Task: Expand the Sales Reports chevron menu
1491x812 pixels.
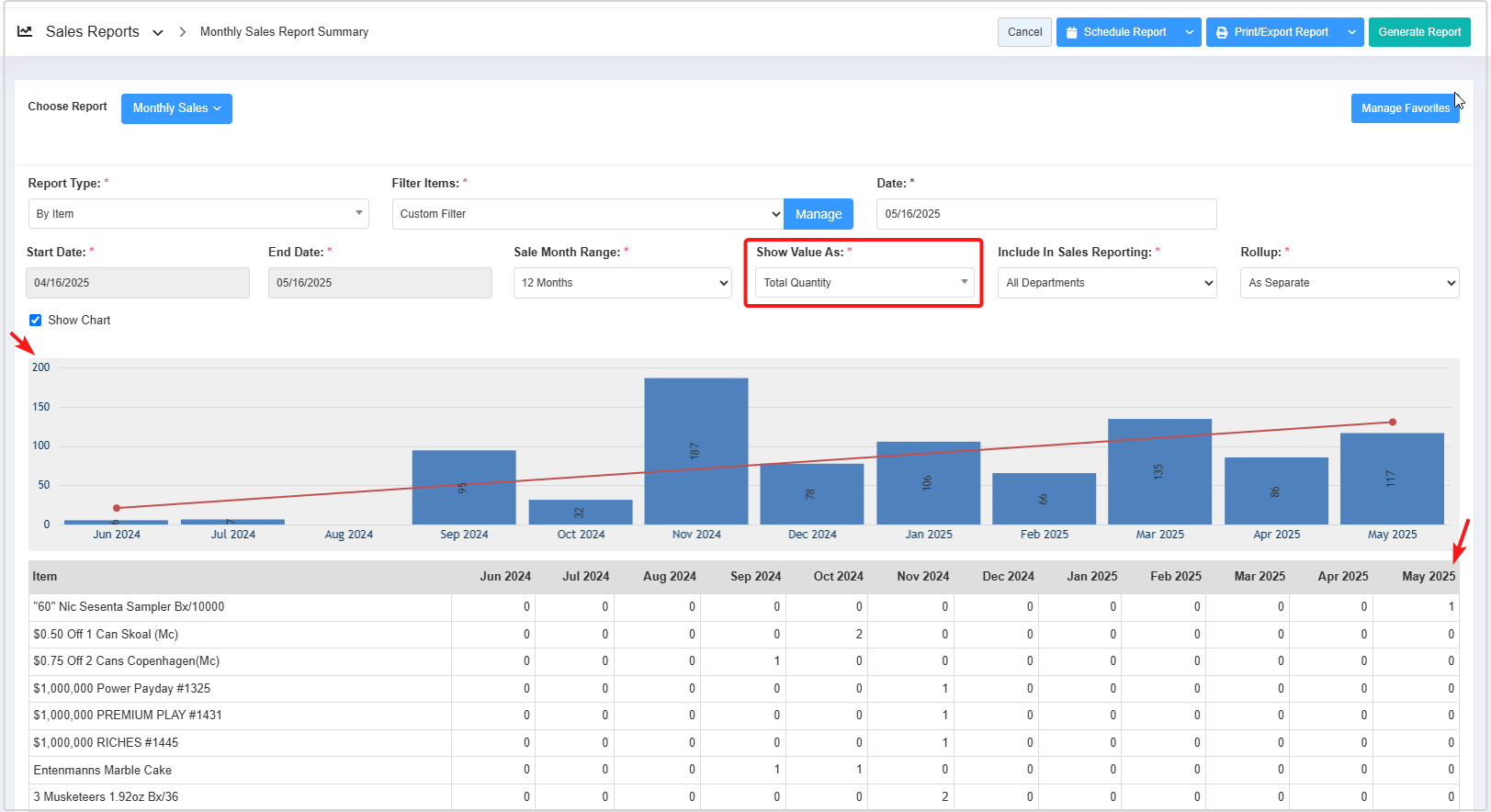Action: (x=158, y=33)
